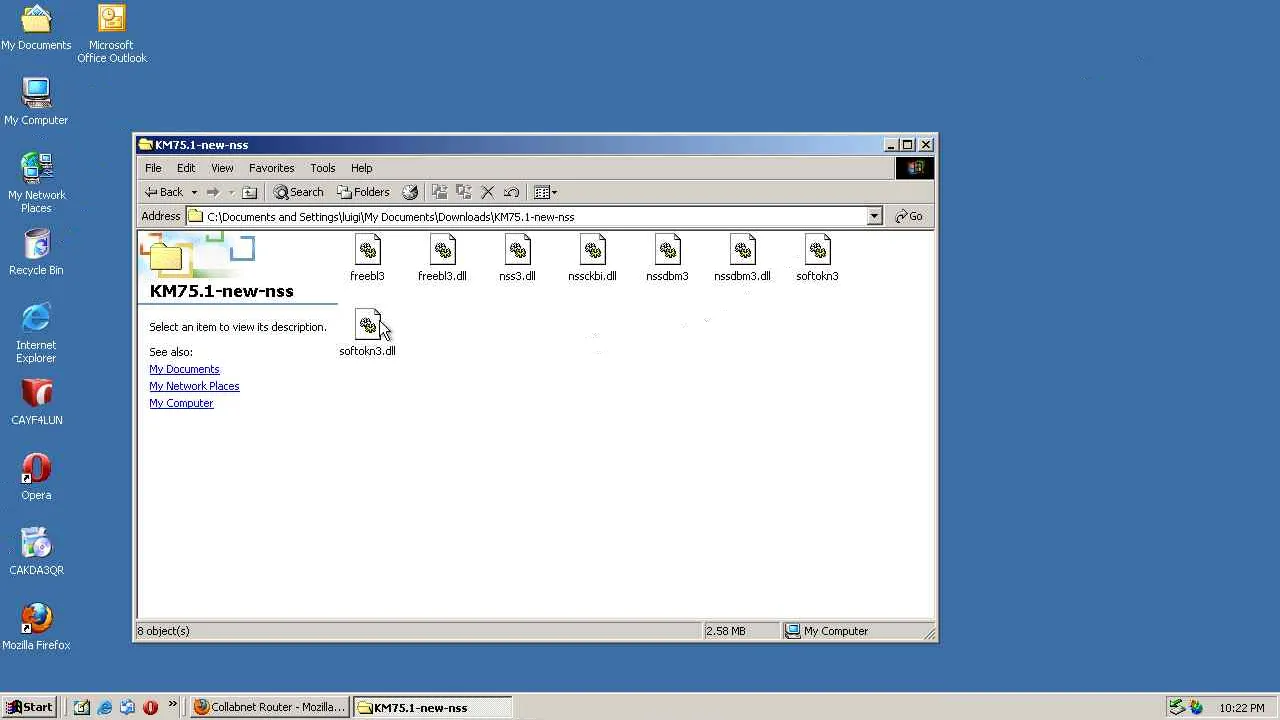Expand the Forward history dropdown arrow
Screen dimensions: 1280x720
(231, 192)
